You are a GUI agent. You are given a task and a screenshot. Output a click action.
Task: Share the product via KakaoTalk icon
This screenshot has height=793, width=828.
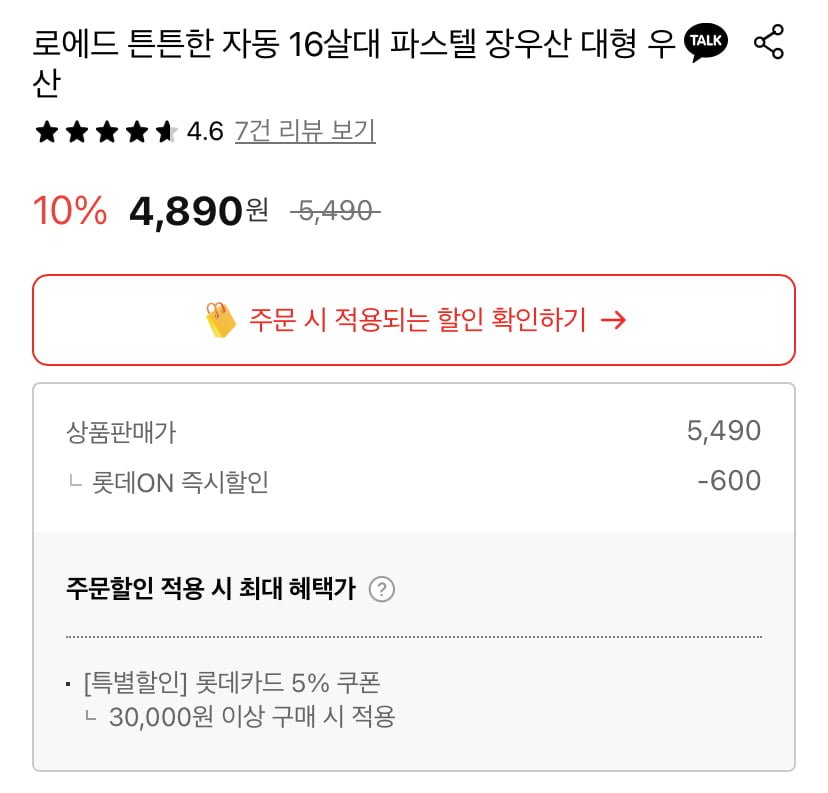click(x=705, y=43)
